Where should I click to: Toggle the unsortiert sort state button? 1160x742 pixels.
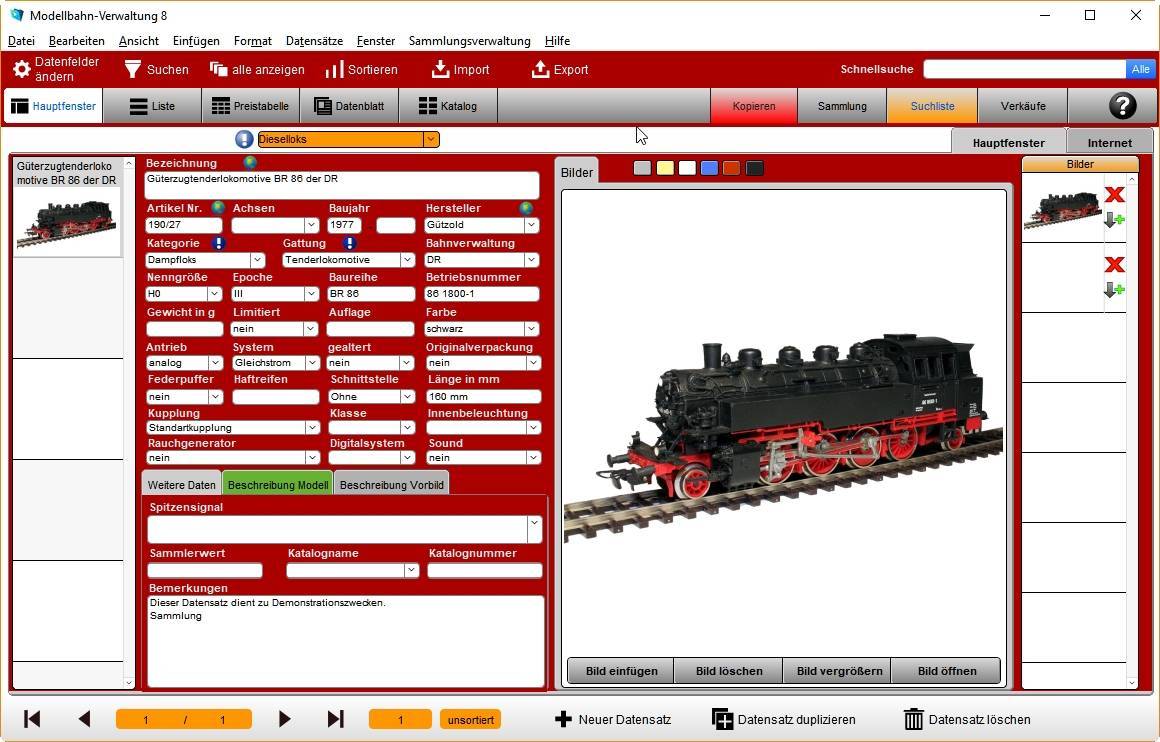point(469,720)
